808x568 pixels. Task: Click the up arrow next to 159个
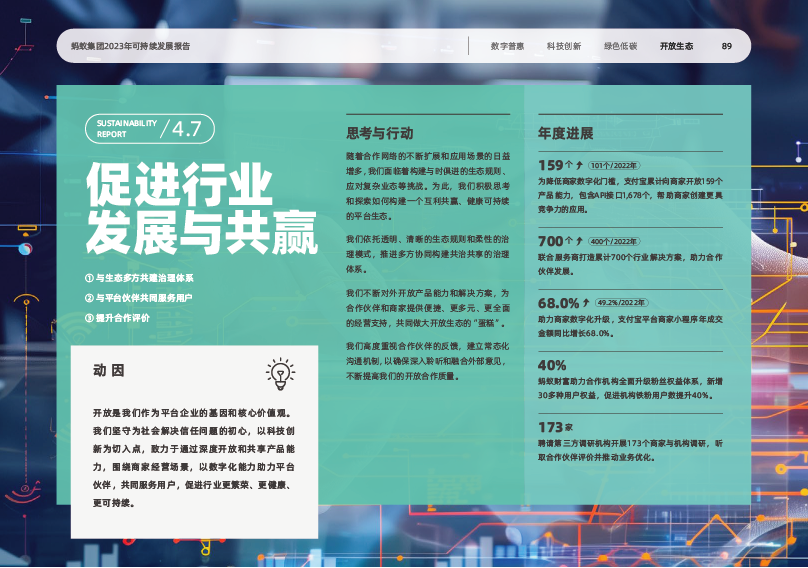pyautogui.click(x=579, y=165)
